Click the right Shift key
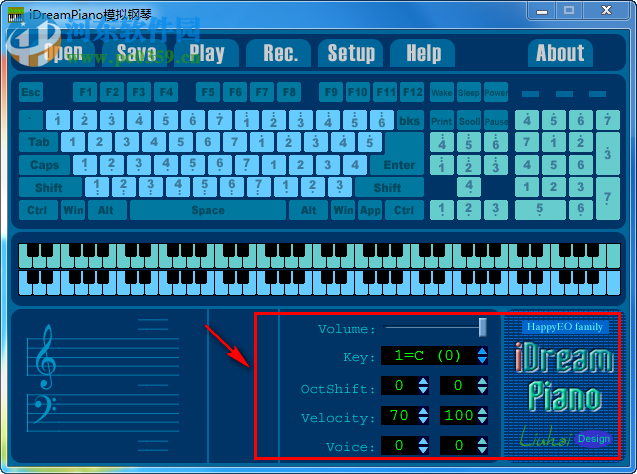The image size is (637, 474). [388, 188]
